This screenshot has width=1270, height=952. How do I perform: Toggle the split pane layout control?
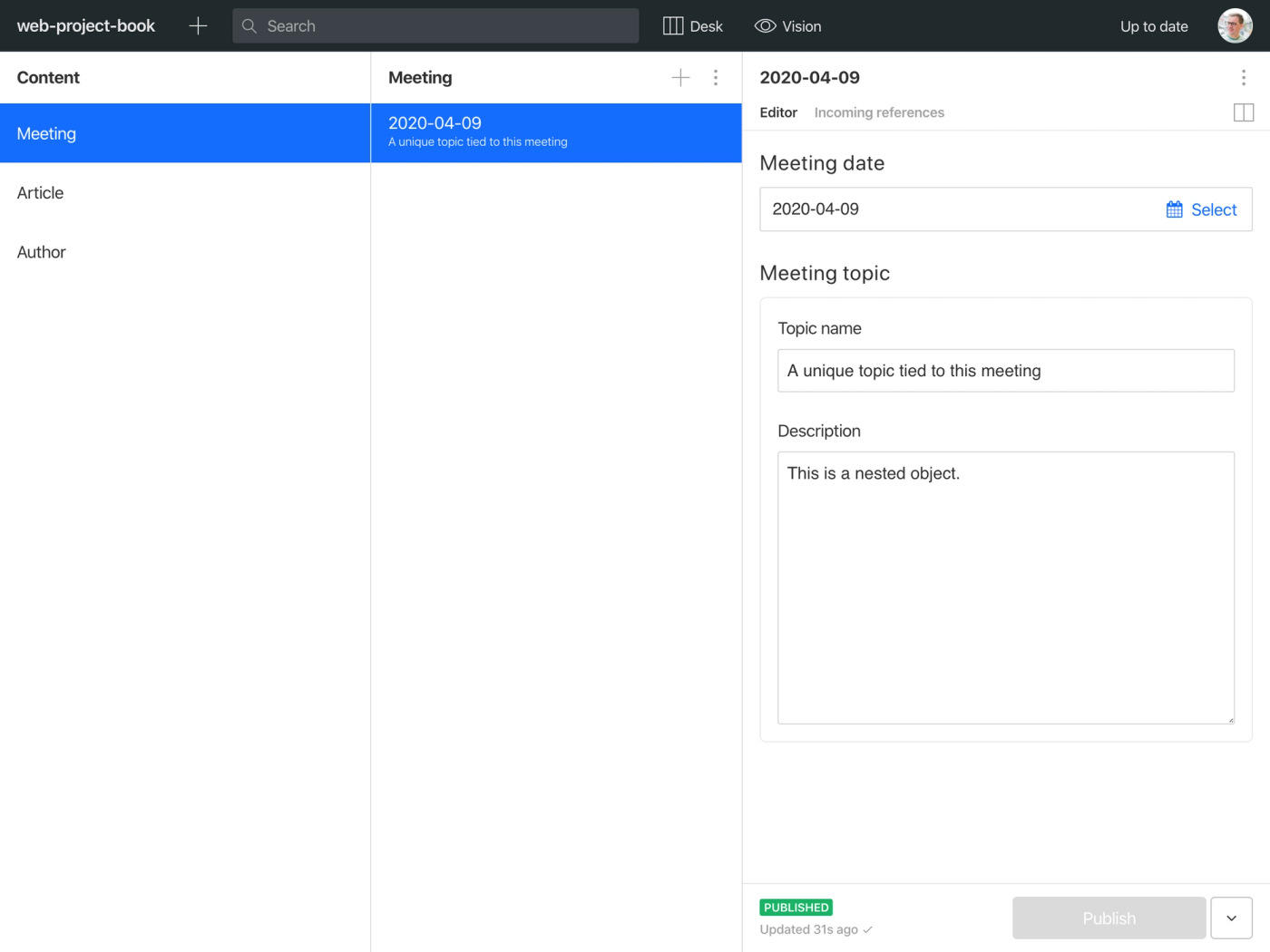point(1243,112)
